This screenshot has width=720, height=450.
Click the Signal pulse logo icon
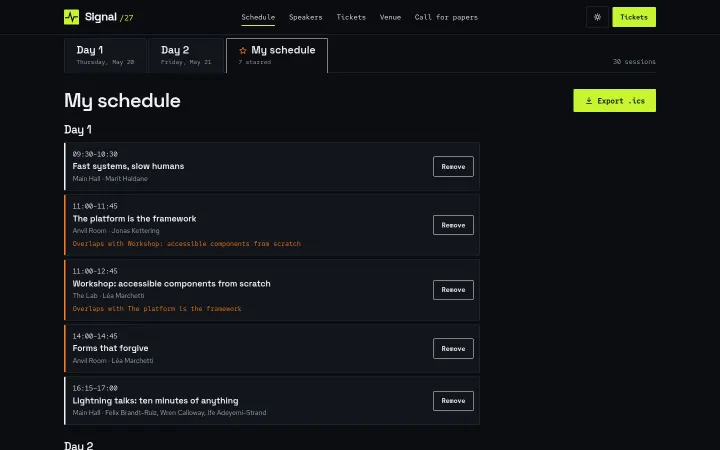pos(71,17)
